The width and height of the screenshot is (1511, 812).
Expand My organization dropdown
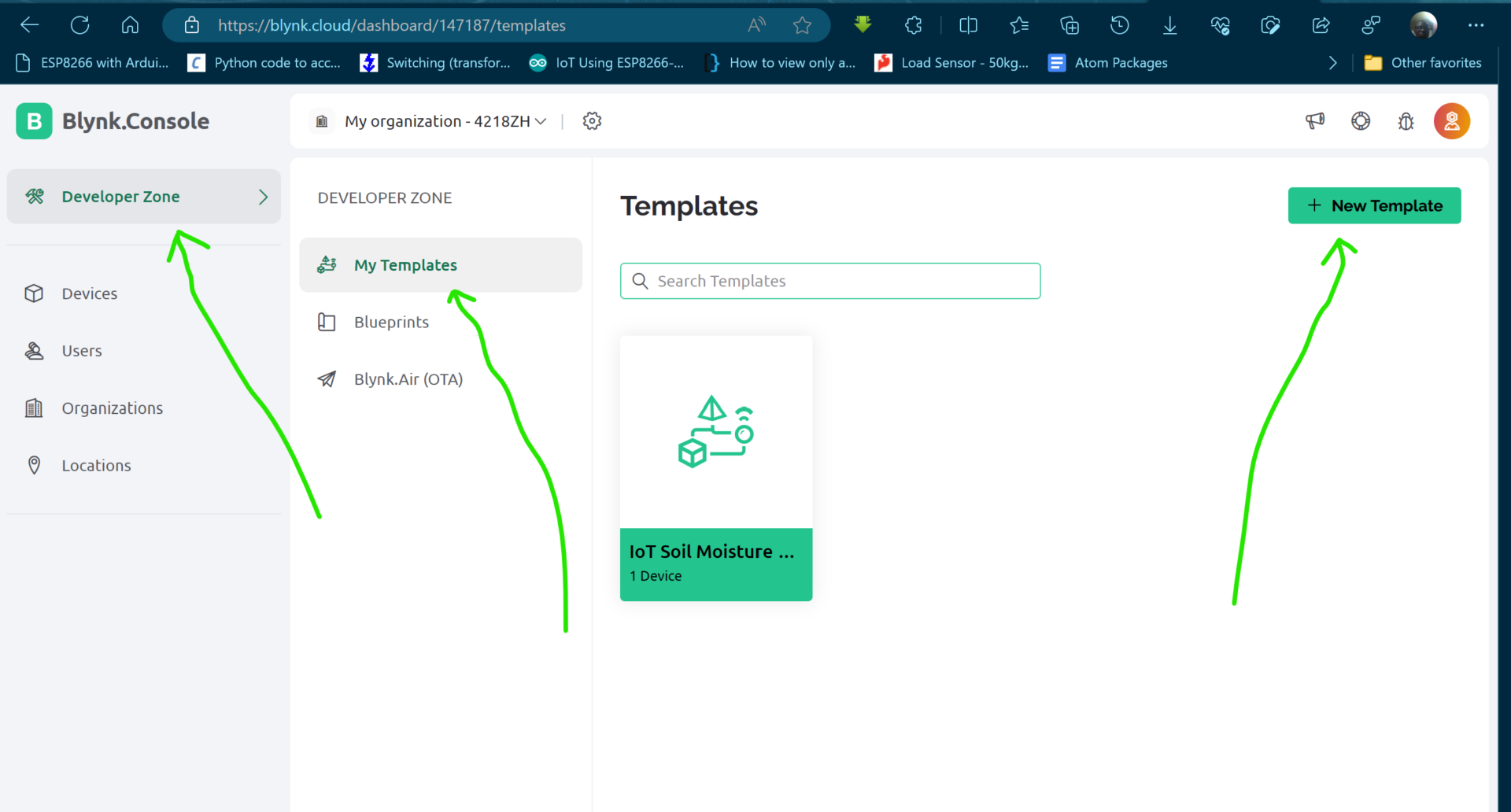click(x=445, y=121)
